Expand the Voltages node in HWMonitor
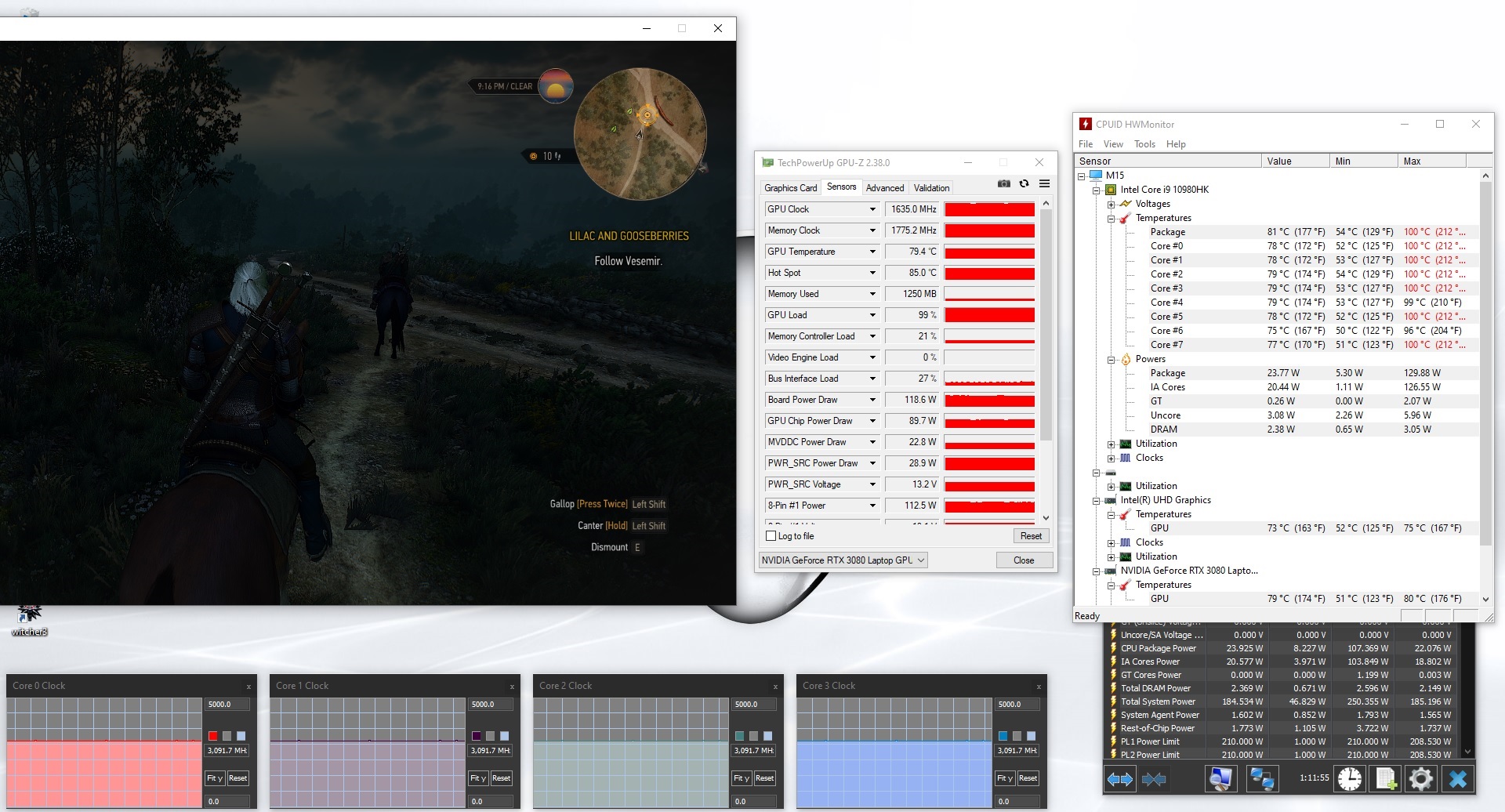The image size is (1505, 812). click(x=1111, y=205)
